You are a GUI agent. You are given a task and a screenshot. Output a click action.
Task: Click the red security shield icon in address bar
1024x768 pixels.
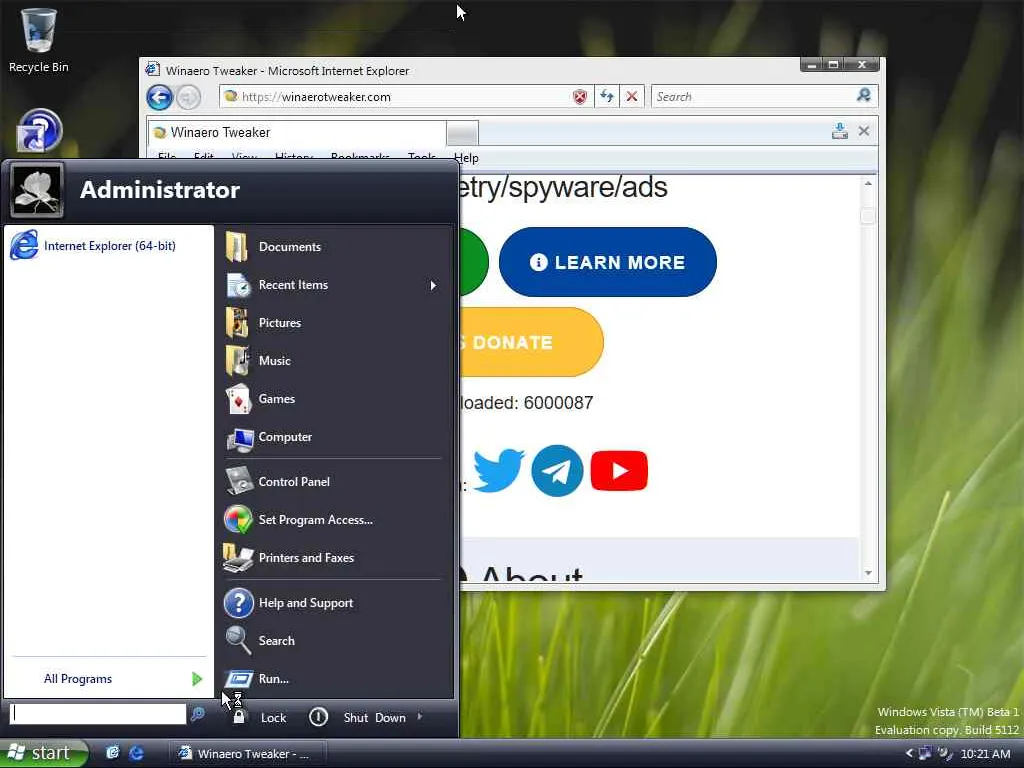coord(580,97)
